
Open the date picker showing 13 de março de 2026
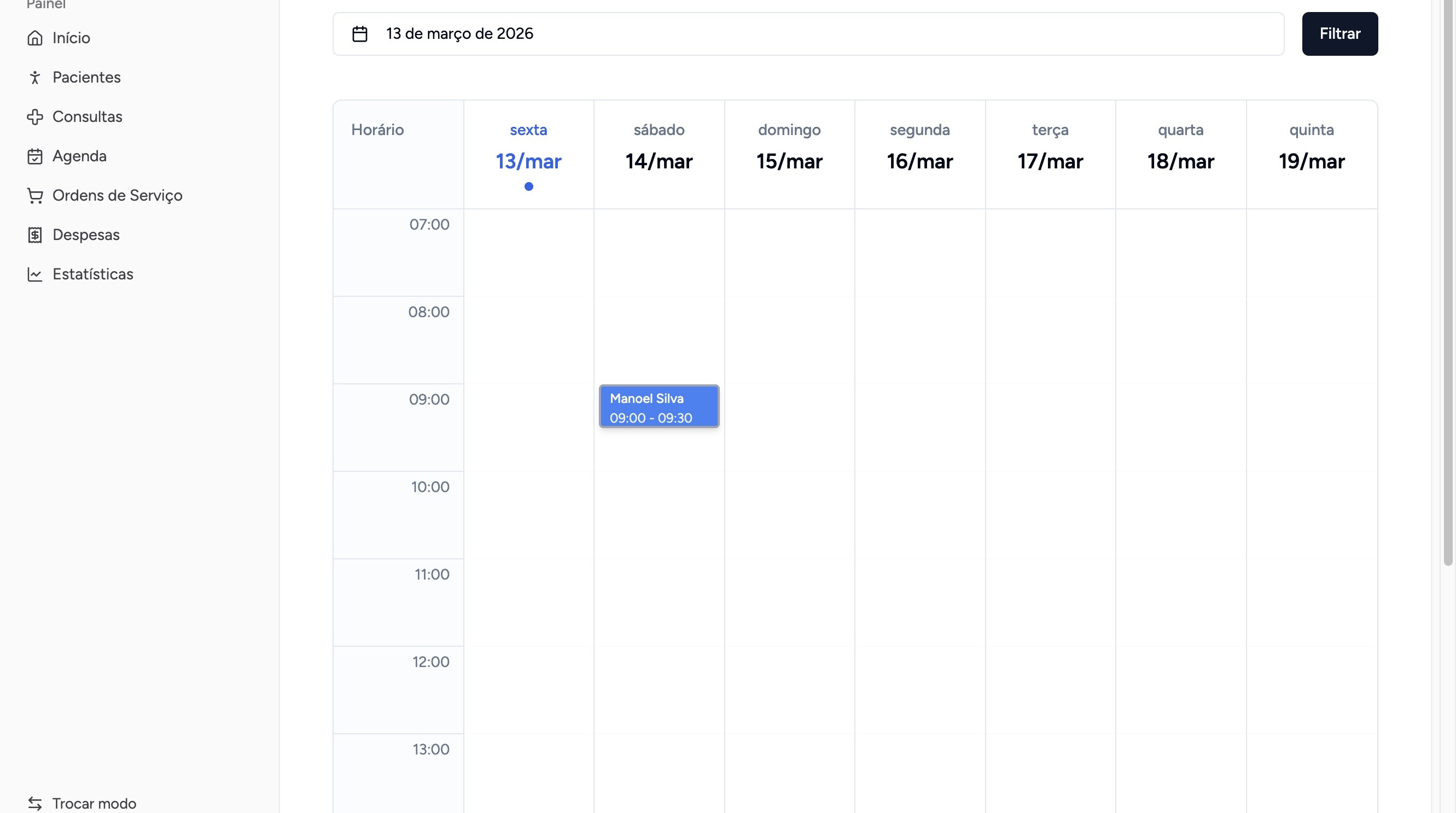pyautogui.click(x=808, y=34)
